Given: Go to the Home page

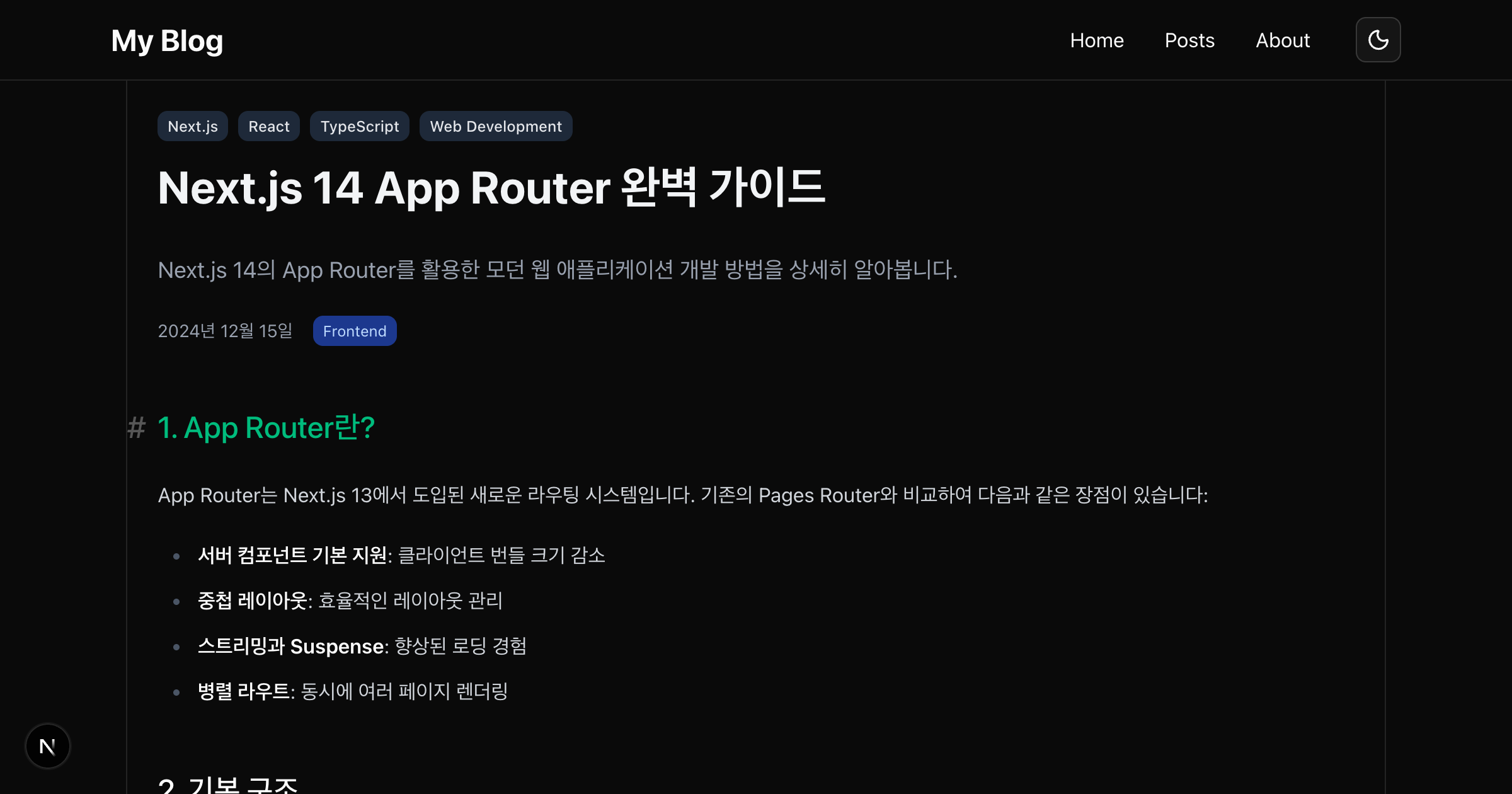Looking at the screenshot, I should 1097,40.
